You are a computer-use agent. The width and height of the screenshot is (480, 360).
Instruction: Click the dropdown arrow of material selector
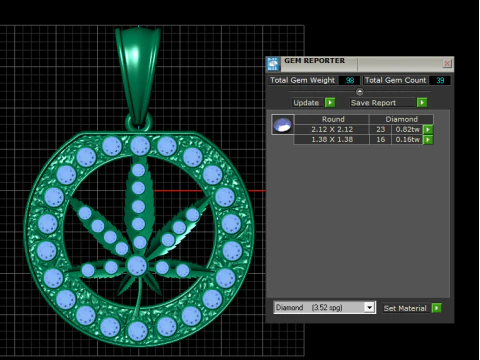[x=369, y=307]
